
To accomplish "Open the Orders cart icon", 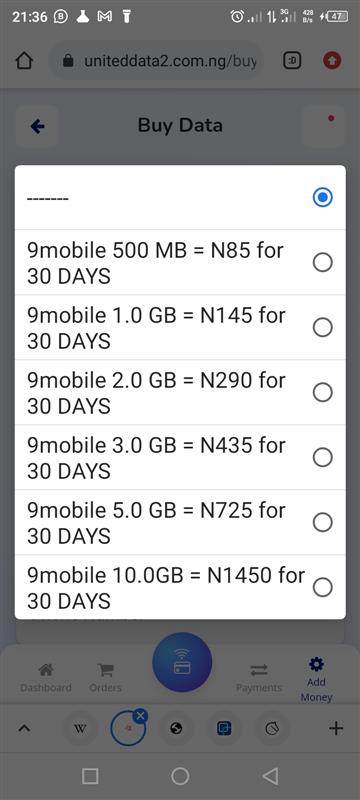I will pyautogui.click(x=106, y=669).
